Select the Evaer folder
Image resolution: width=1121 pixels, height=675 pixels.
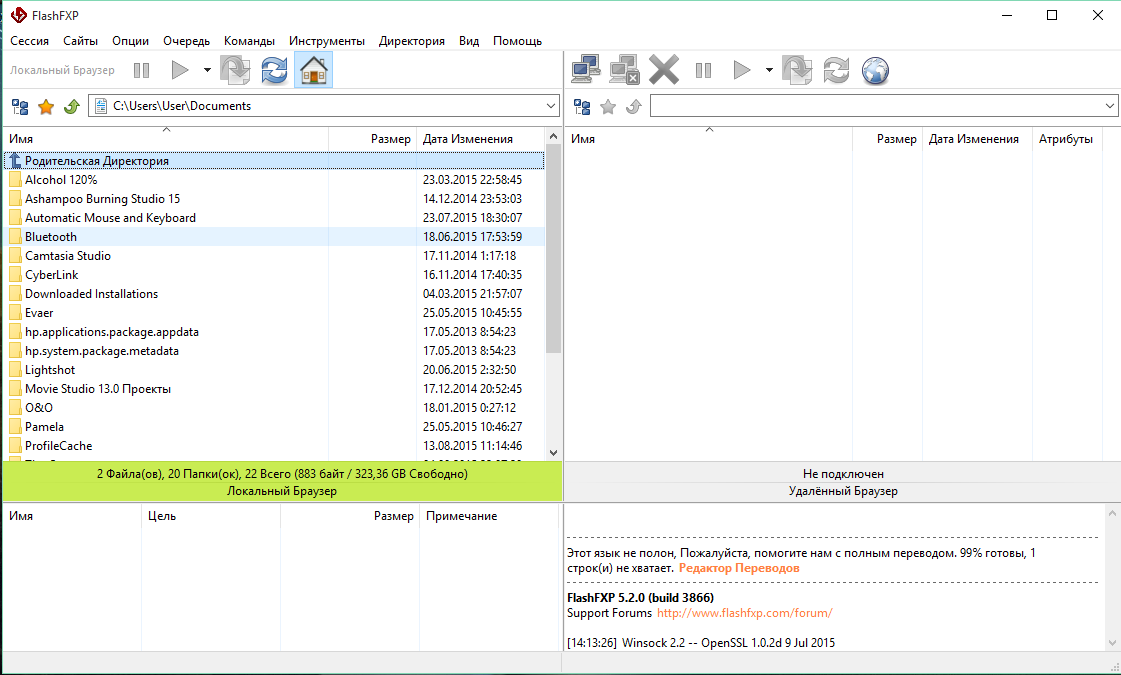point(274,312)
